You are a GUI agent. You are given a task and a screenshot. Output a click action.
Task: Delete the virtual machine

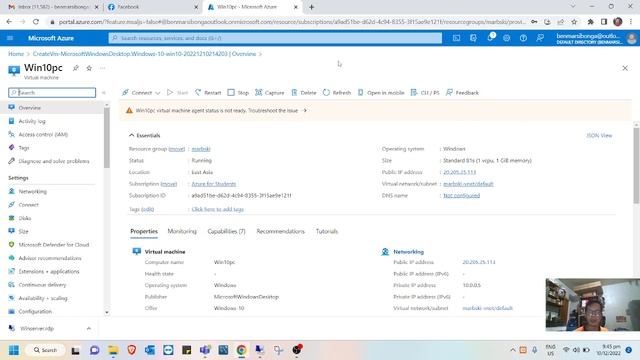[x=304, y=93]
